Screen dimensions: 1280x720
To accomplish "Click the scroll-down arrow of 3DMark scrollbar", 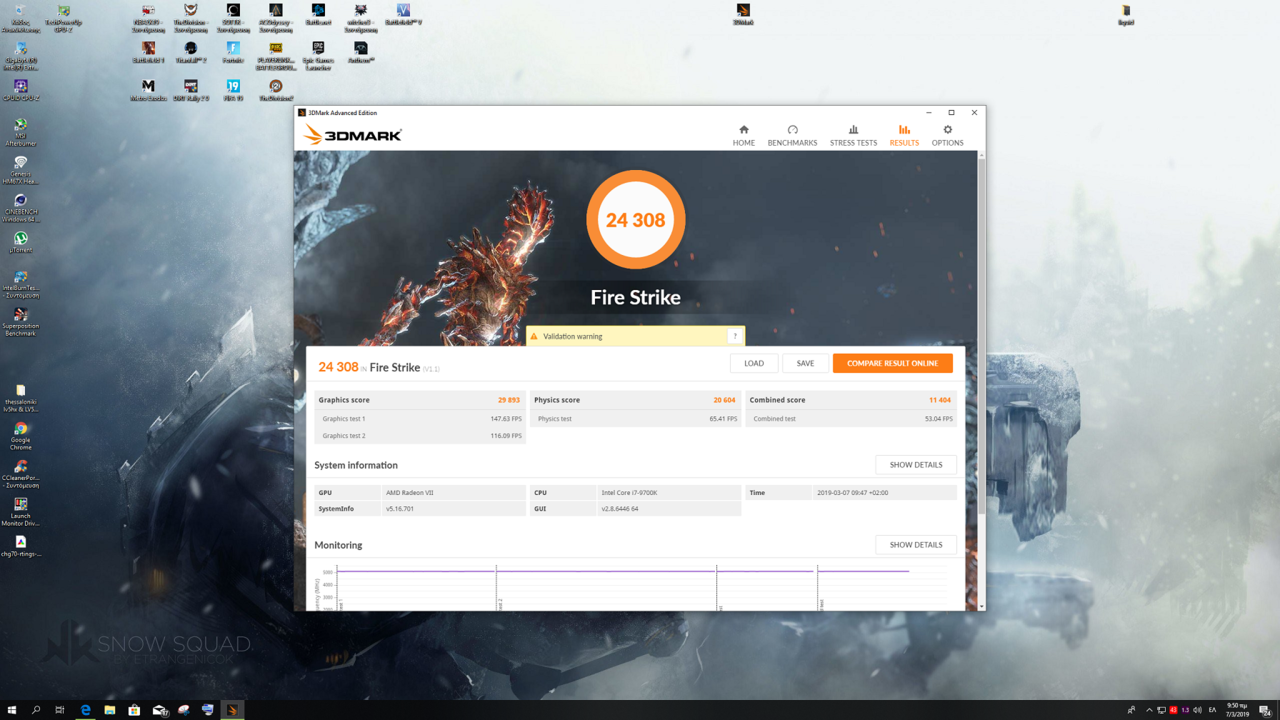I will tap(981, 606).
